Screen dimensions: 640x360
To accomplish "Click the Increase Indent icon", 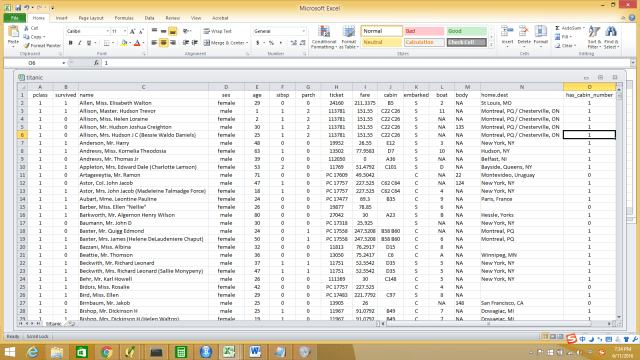I will (195, 42).
